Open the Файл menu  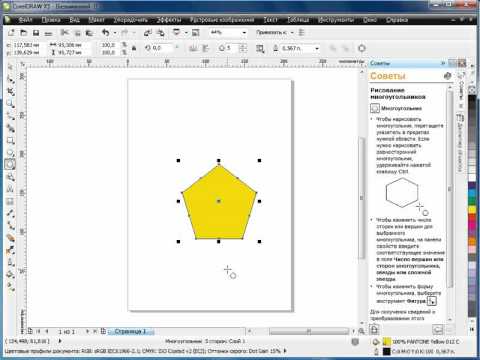coord(25,20)
